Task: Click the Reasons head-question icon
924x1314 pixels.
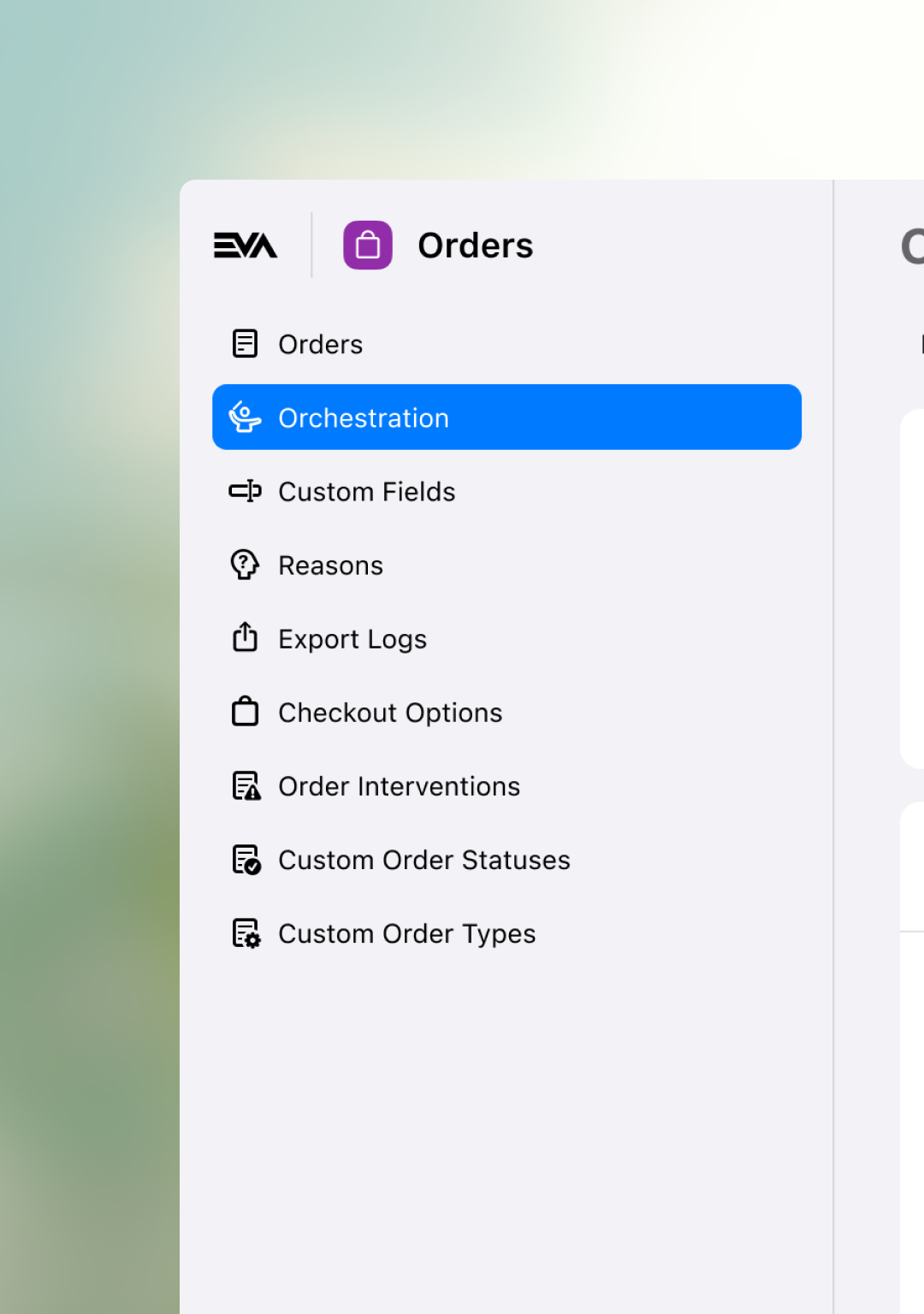Action: tap(246, 565)
